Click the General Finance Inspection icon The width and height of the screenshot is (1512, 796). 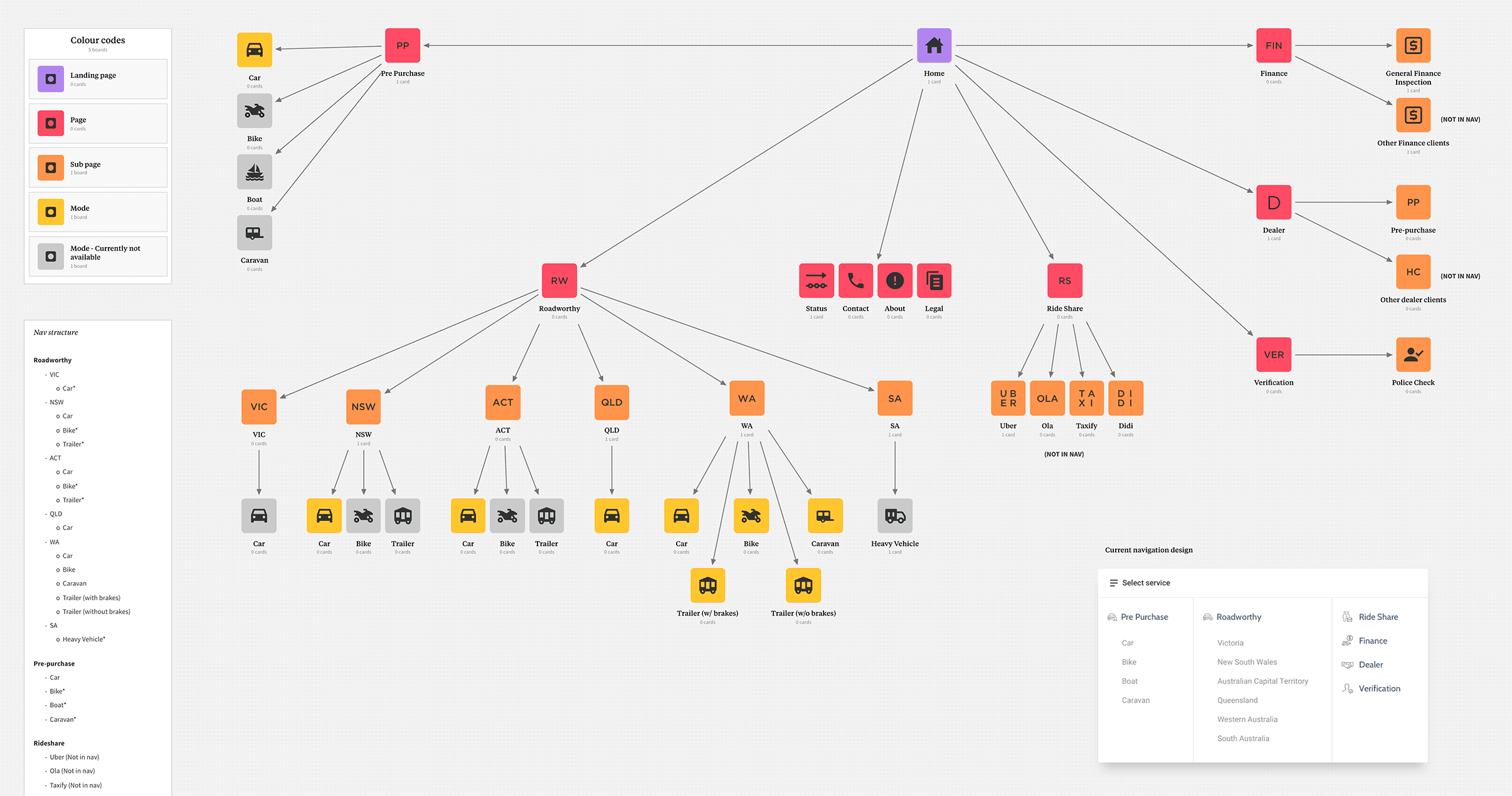(x=1413, y=45)
